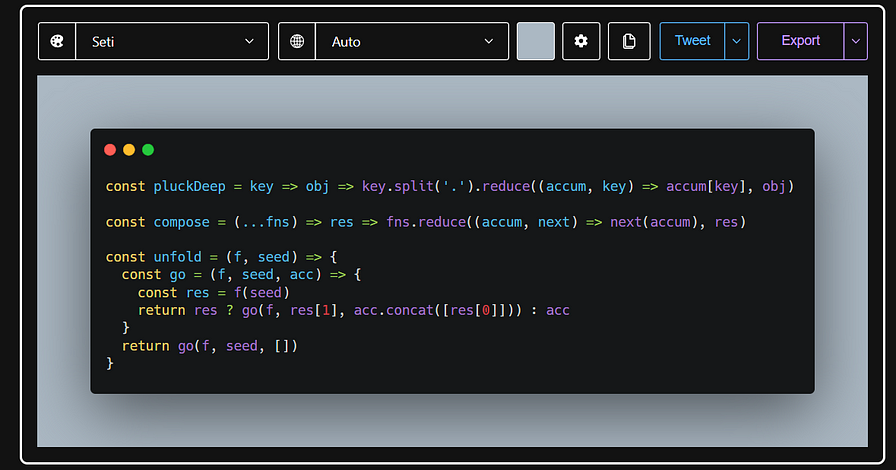Open settings with the gear icon
Screen dimensions: 896x470
point(581,41)
